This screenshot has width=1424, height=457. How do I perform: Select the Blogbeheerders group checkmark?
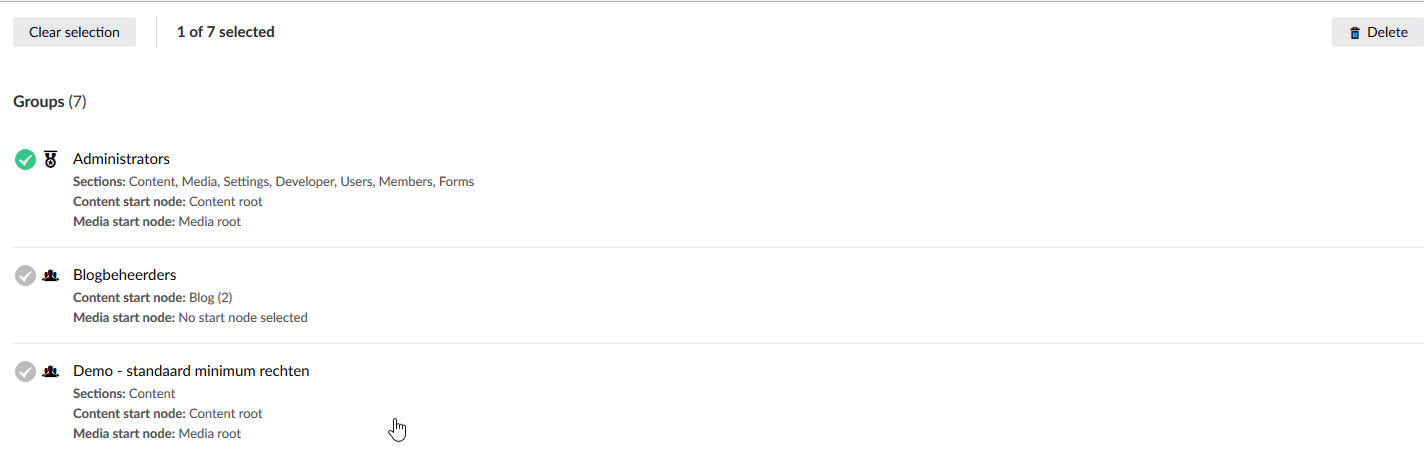26,275
